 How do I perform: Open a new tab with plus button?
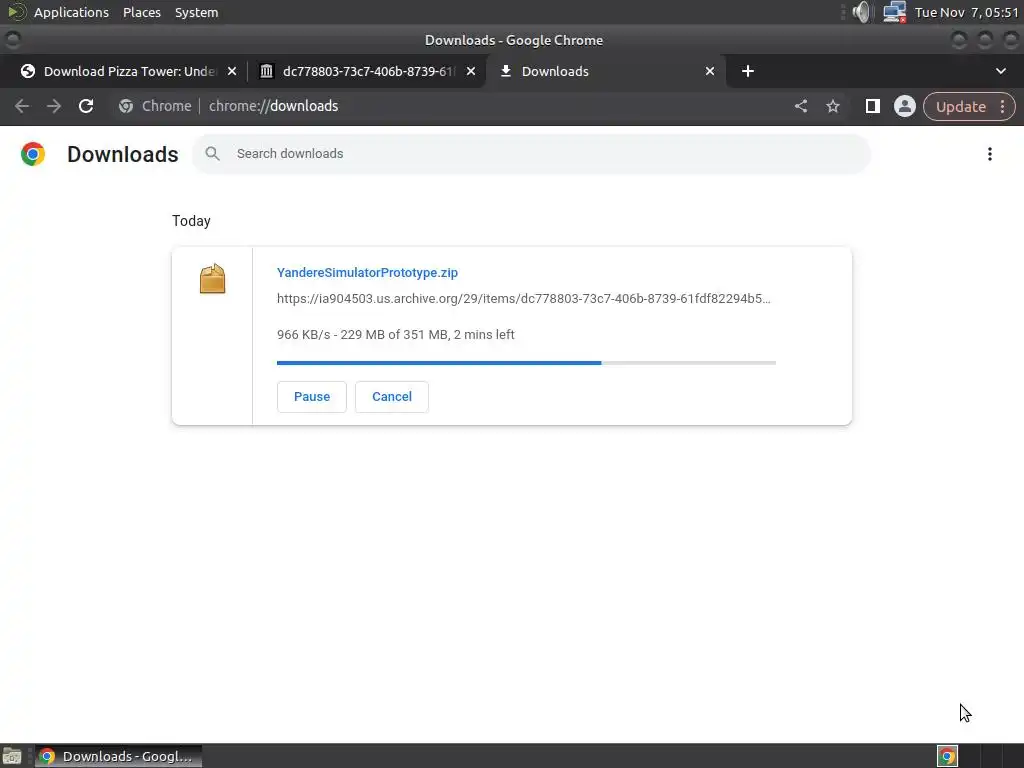[x=748, y=71]
